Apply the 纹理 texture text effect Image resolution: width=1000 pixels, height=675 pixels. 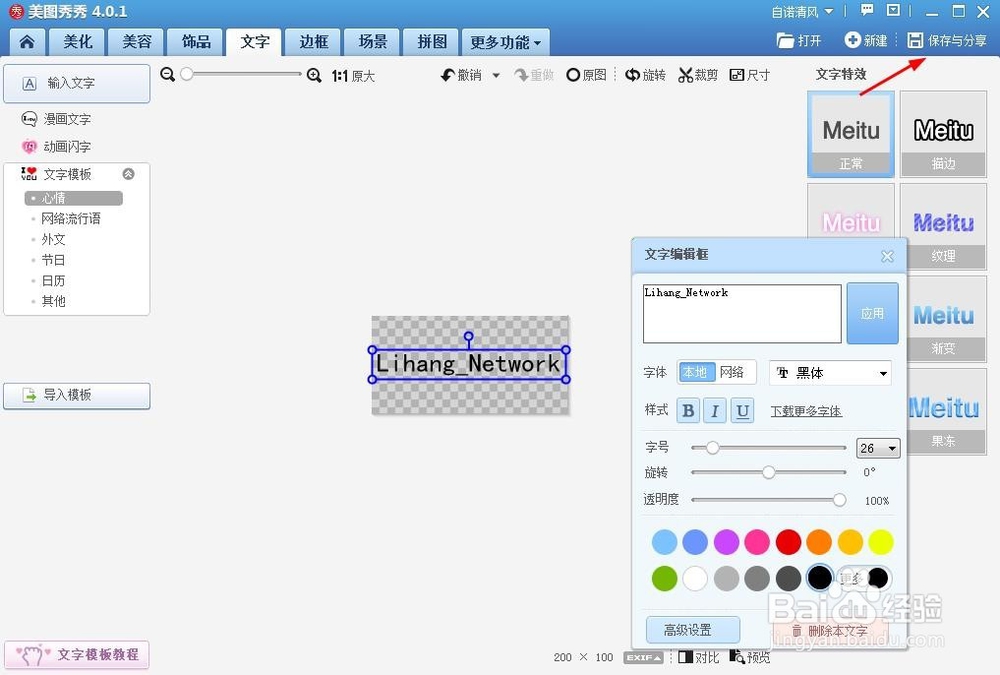click(943, 226)
